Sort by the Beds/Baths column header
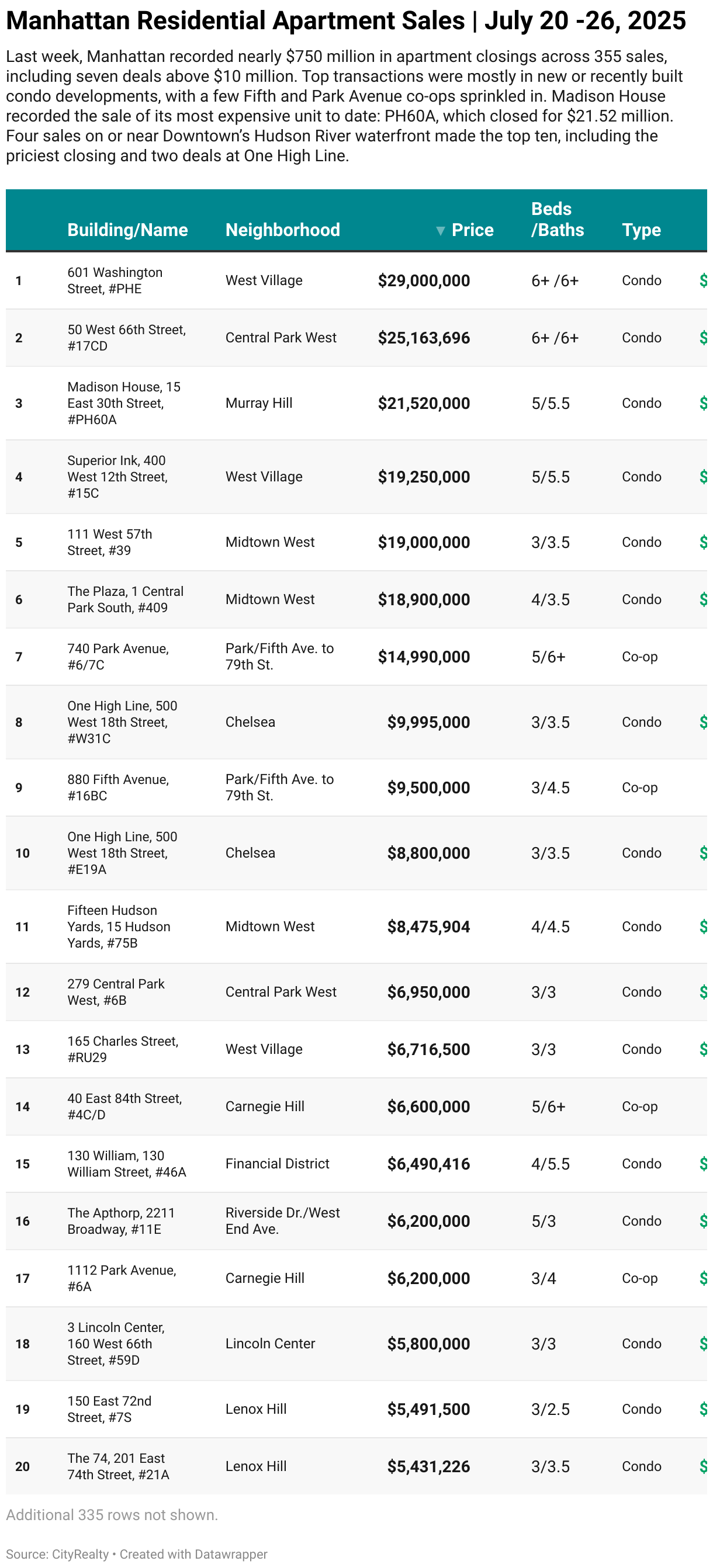 click(556, 220)
